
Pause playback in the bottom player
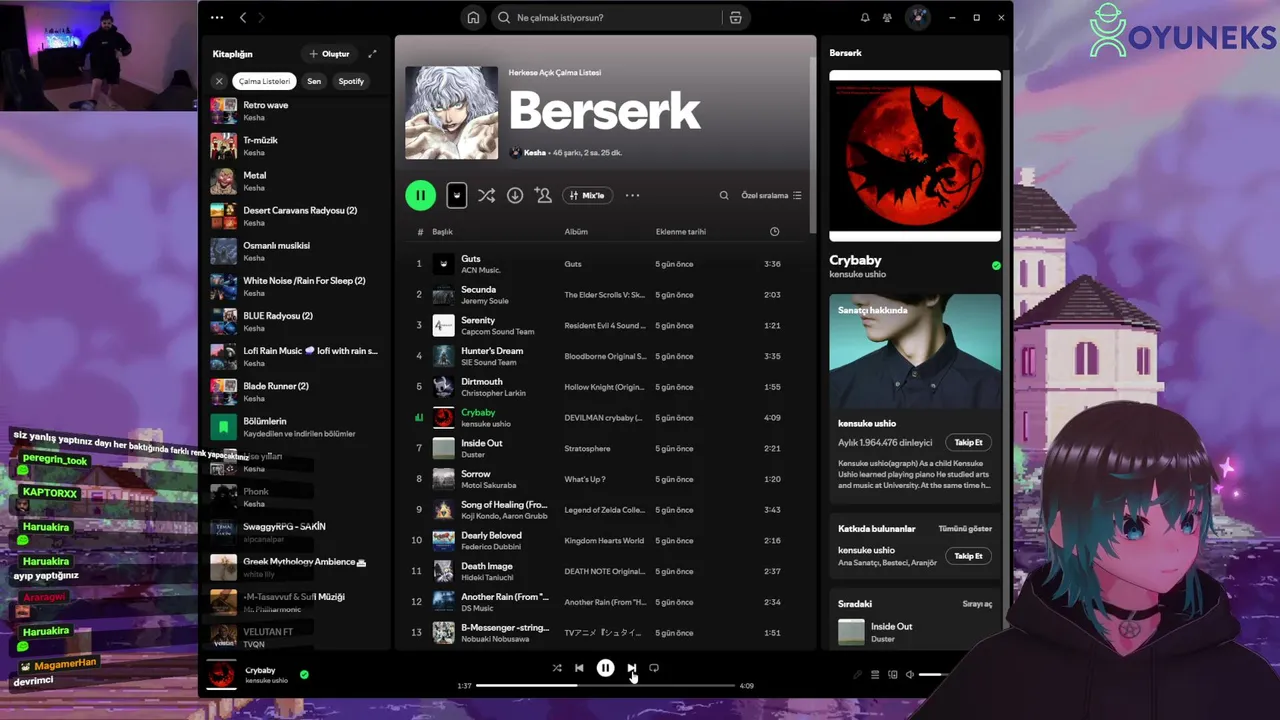click(605, 668)
